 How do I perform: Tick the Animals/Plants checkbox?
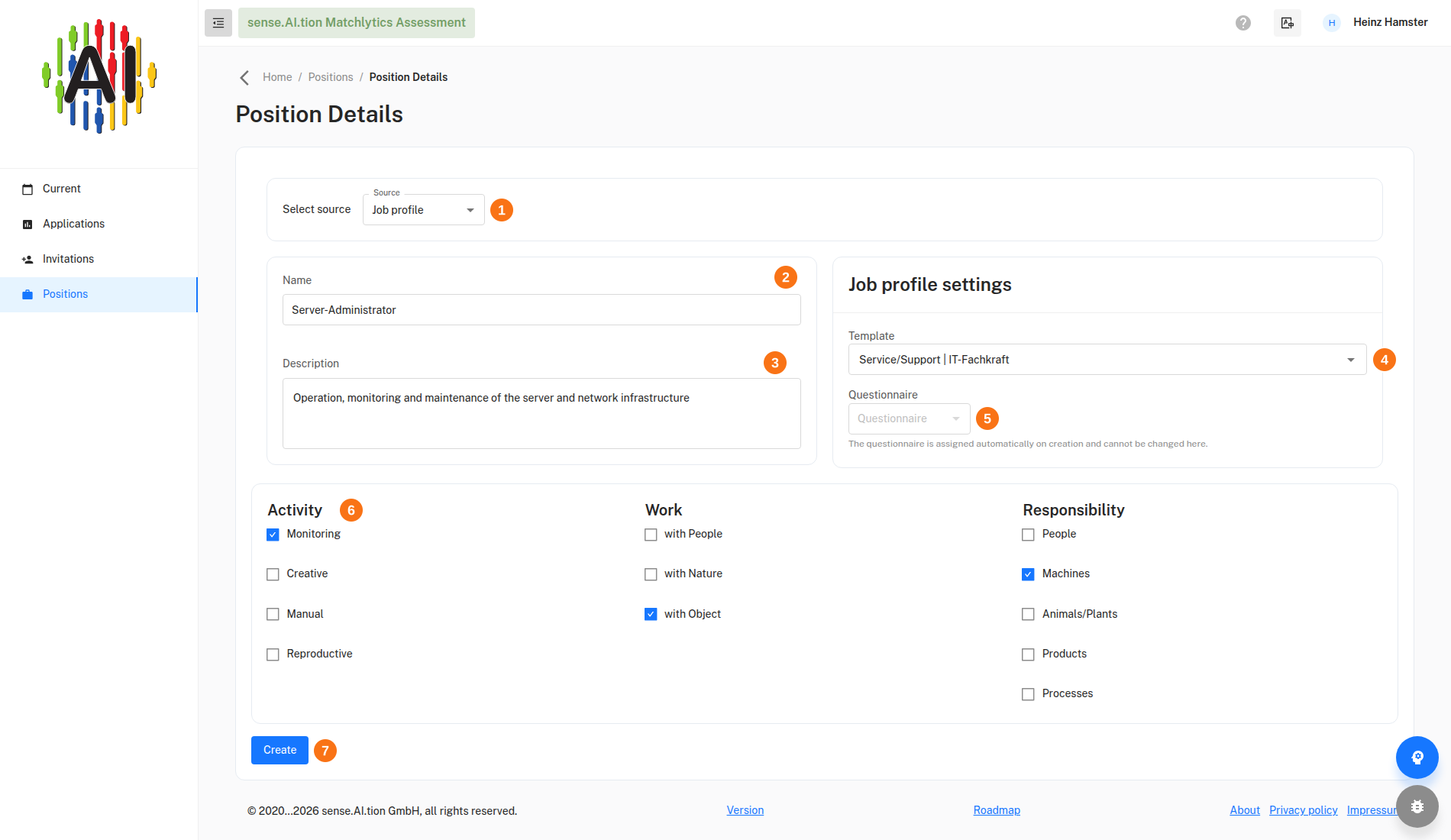tap(1028, 615)
